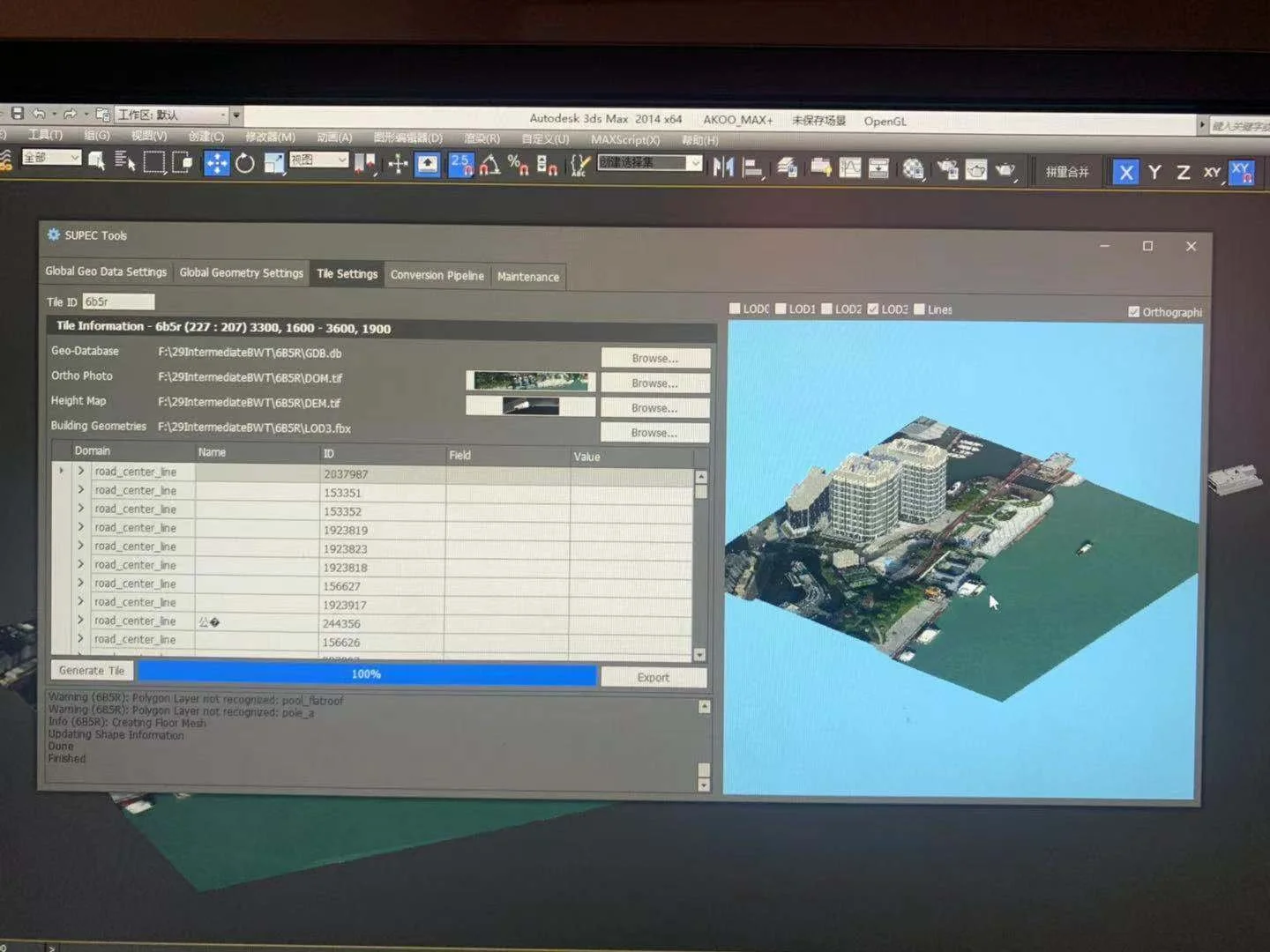1270x952 pixels.
Task: Open the Schematic View icon
Action: pyautogui.click(x=878, y=168)
